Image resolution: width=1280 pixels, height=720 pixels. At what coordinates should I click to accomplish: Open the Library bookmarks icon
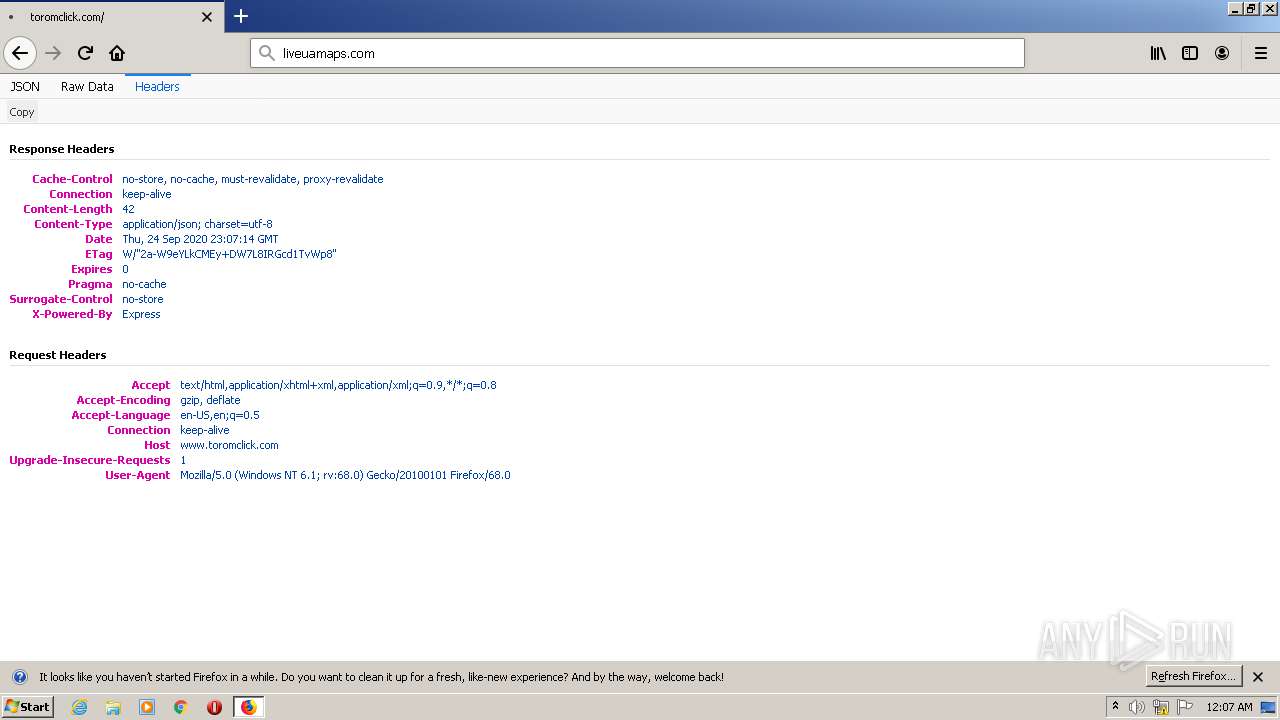(1158, 53)
